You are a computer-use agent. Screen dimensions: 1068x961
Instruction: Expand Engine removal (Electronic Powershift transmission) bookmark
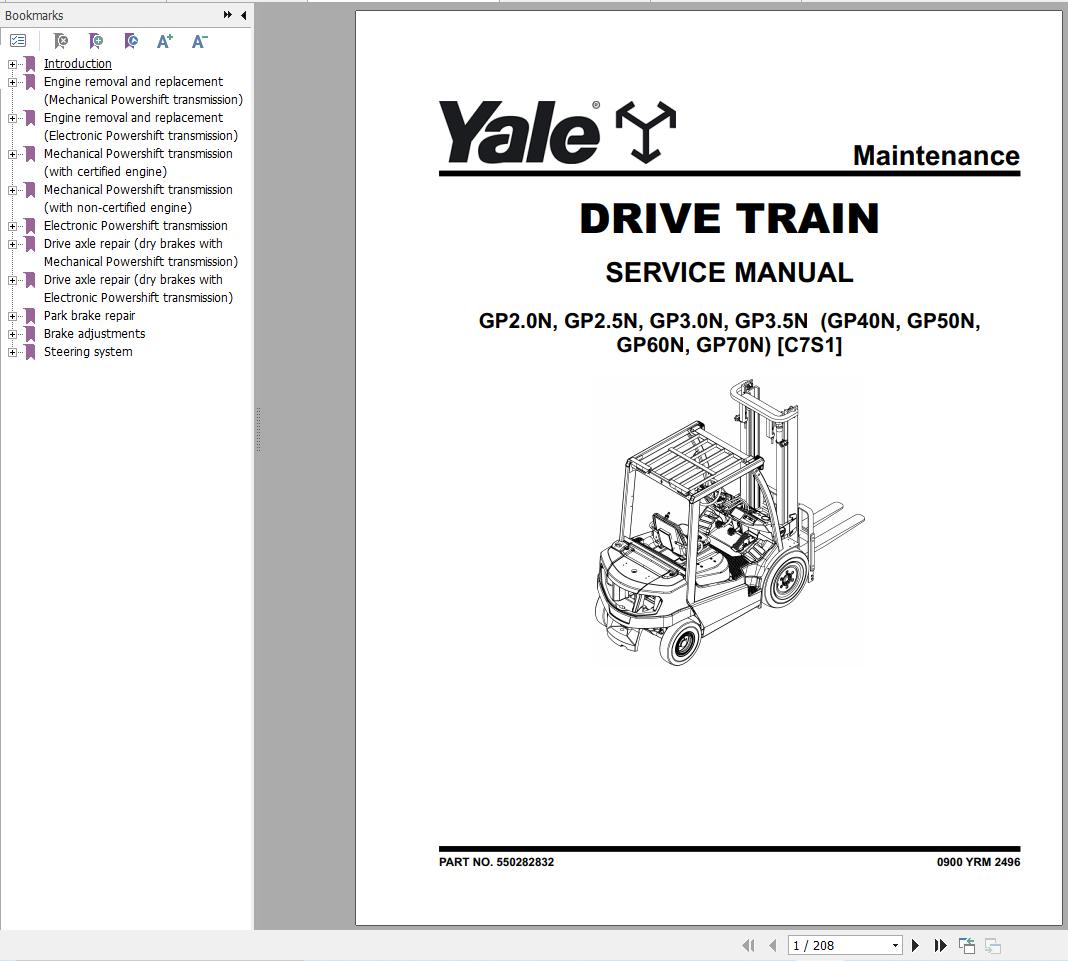coord(12,119)
